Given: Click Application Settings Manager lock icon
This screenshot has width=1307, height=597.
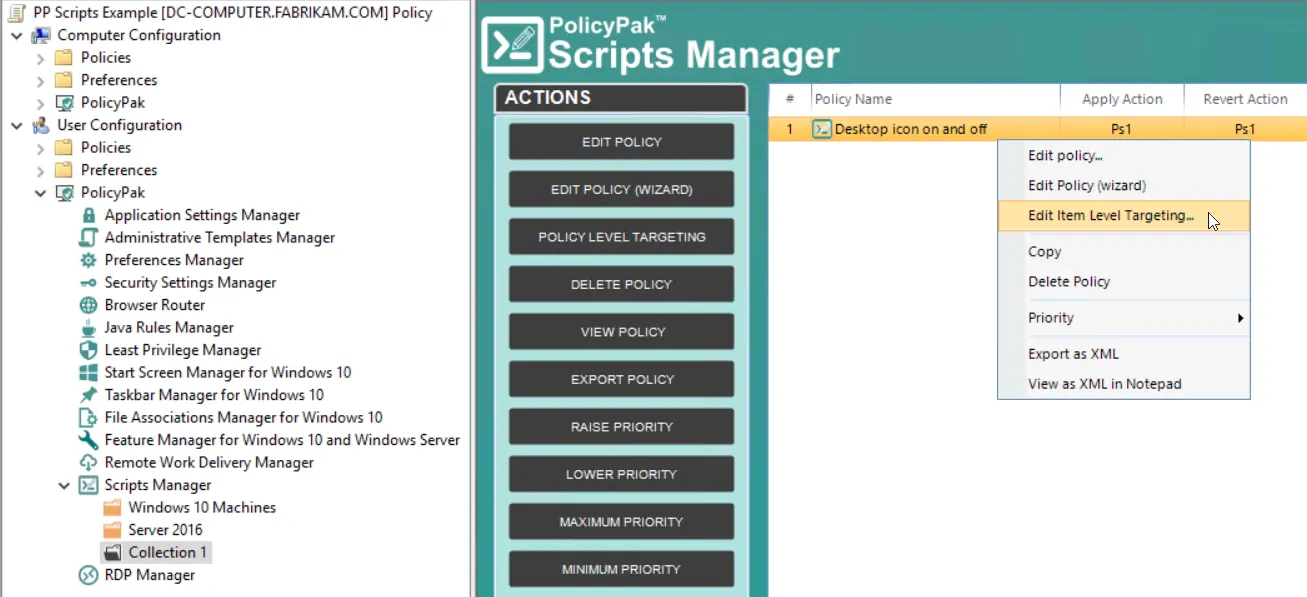Looking at the screenshot, I should coord(88,215).
